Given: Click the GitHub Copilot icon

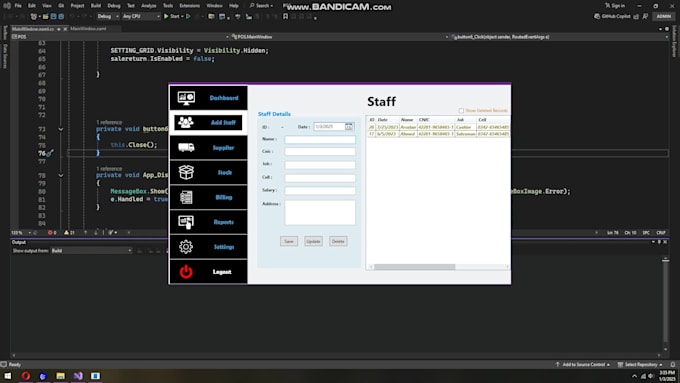Looking at the screenshot, I should (597, 16).
